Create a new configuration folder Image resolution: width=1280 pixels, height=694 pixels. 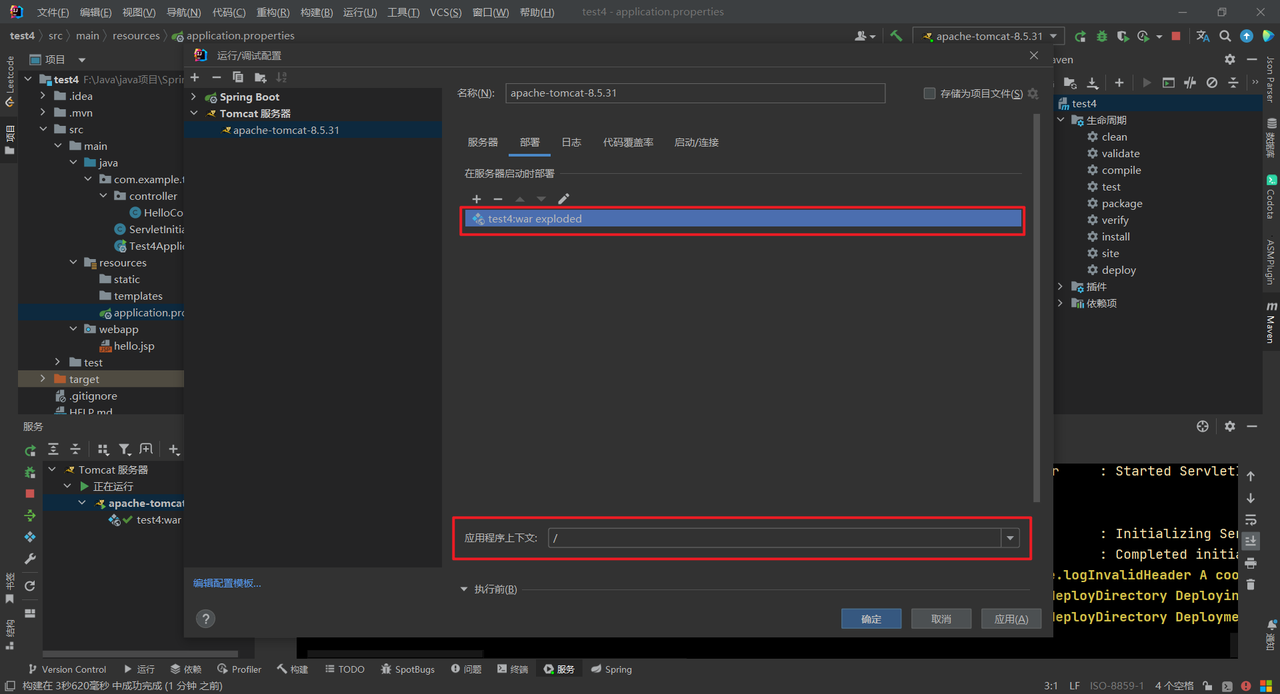[260, 77]
